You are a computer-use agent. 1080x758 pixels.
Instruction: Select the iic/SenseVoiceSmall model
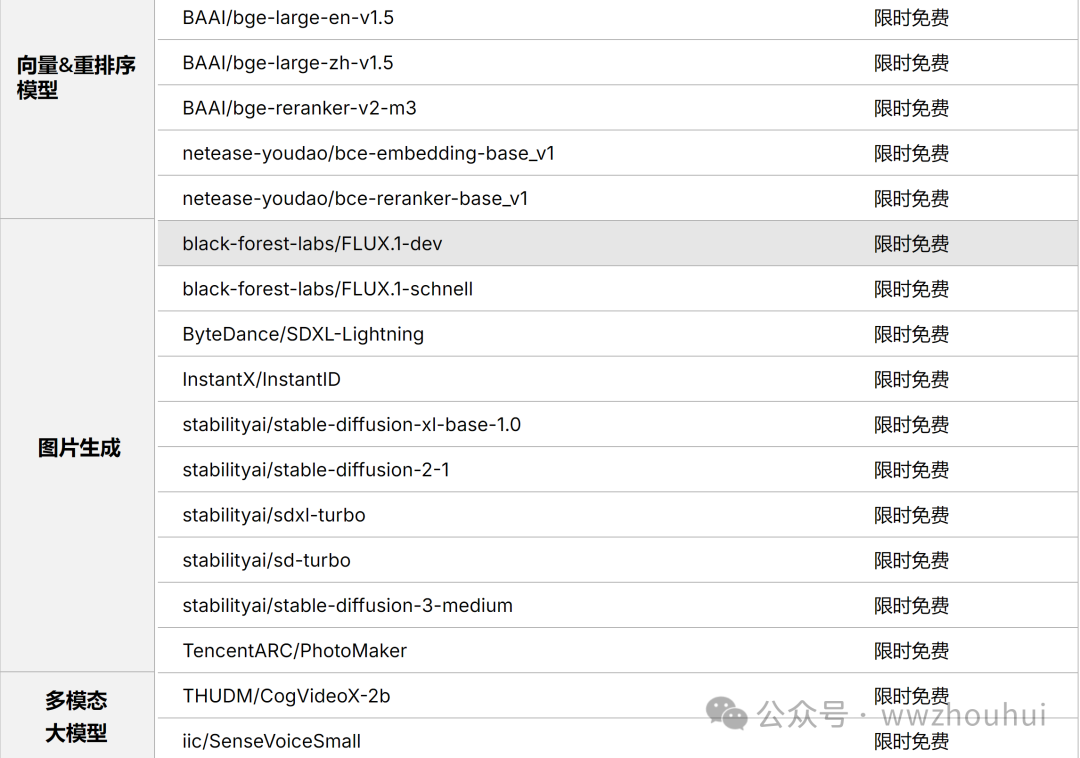click(x=272, y=741)
